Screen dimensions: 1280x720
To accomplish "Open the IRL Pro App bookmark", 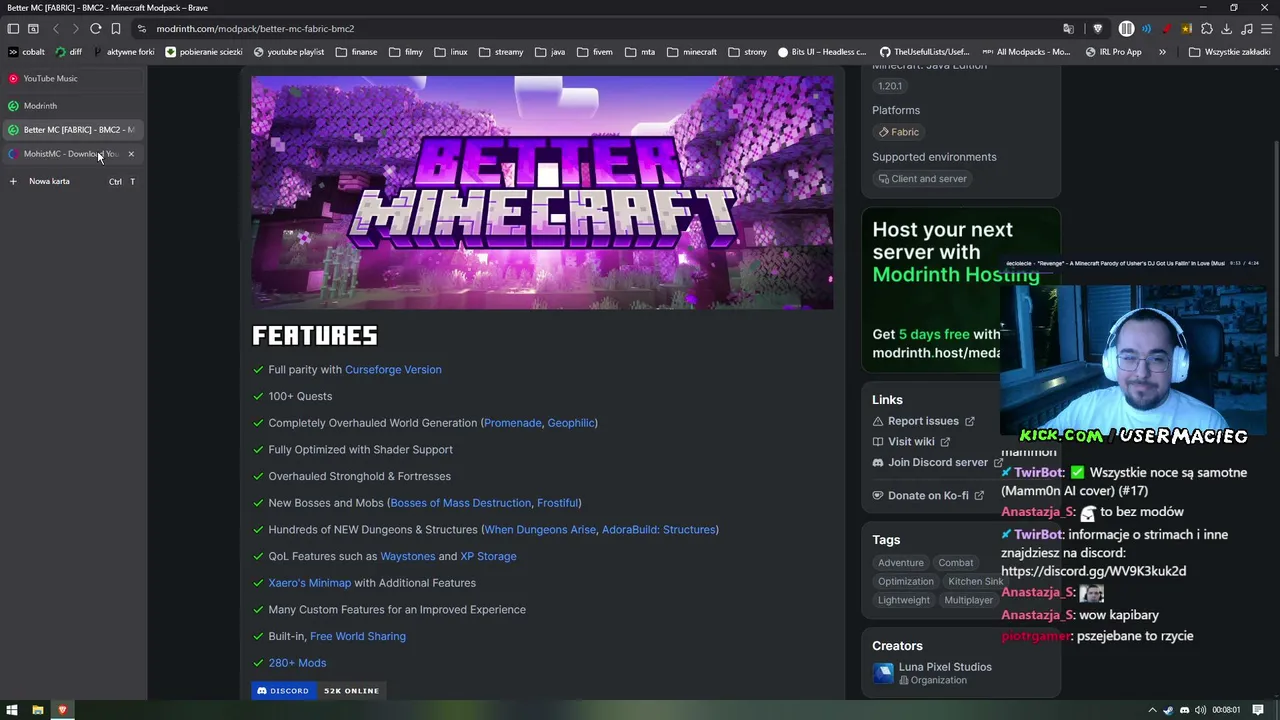I will [1113, 52].
